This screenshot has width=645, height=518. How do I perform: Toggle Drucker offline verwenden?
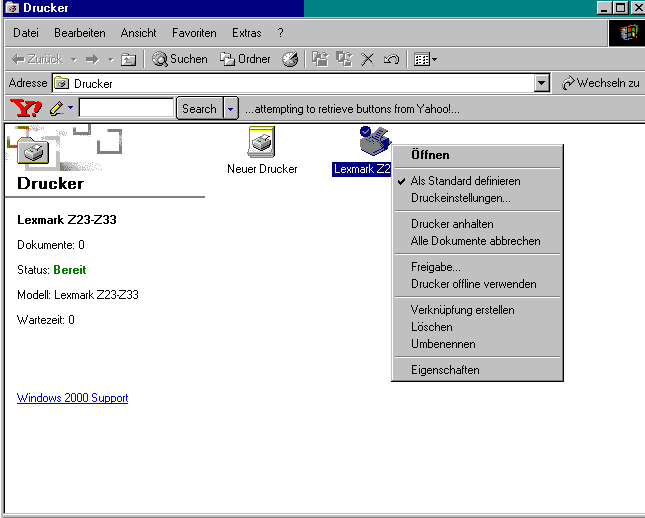click(477, 284)
